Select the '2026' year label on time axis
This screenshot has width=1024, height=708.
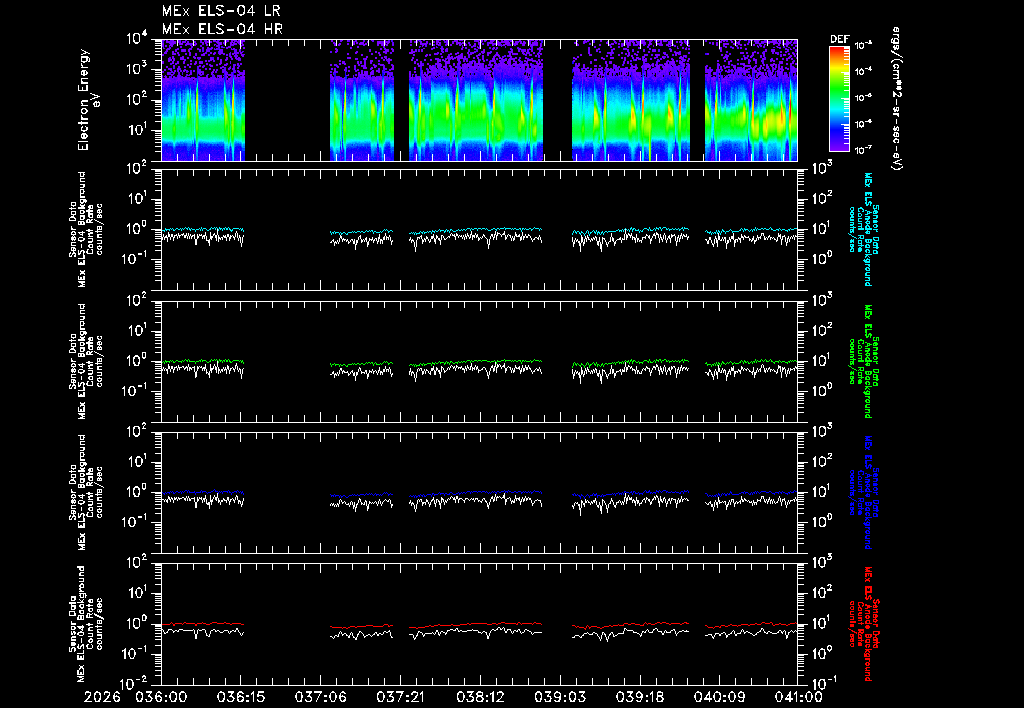(x=102, y=698)
